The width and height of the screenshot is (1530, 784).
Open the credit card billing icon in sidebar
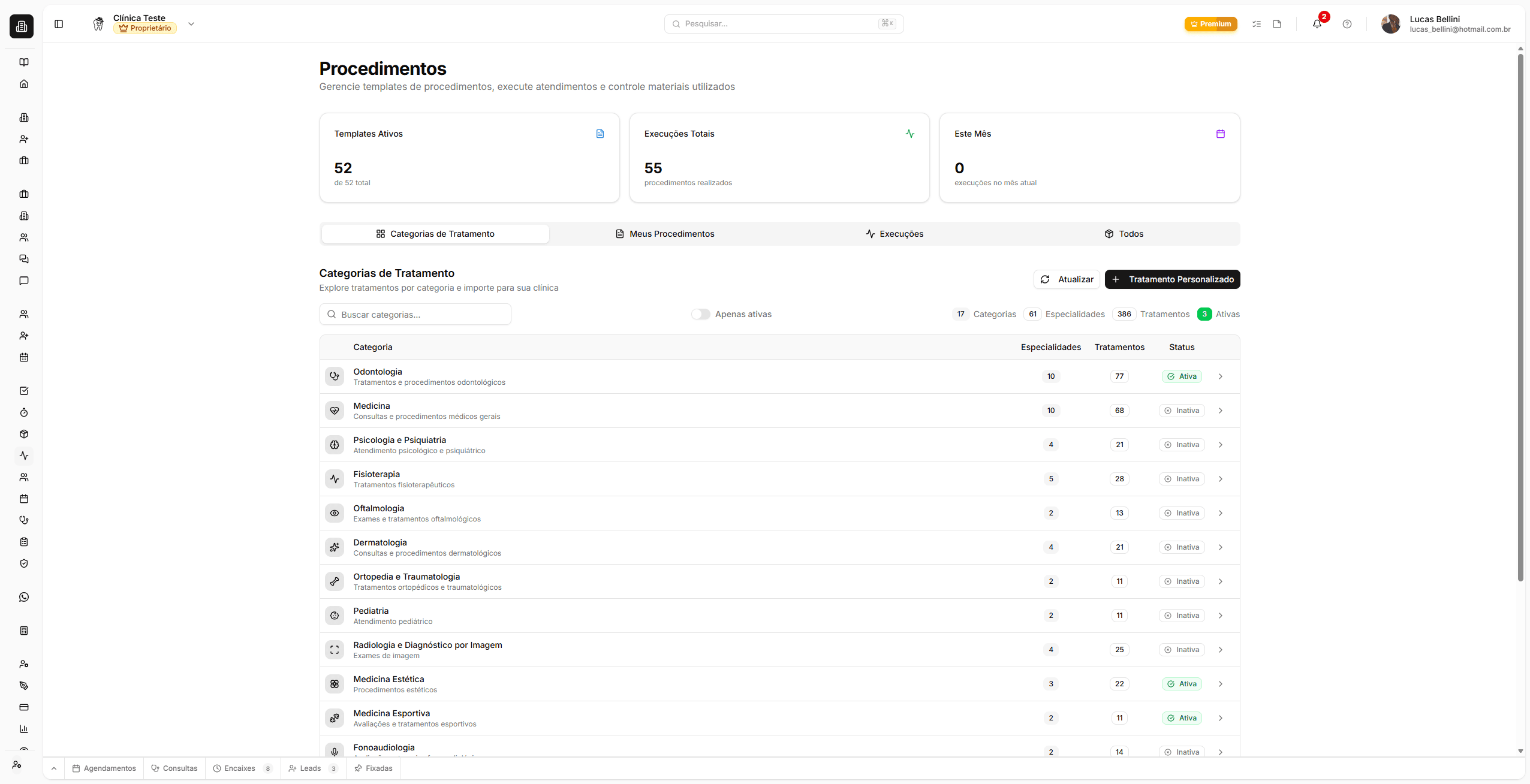[x=24, y=707]
